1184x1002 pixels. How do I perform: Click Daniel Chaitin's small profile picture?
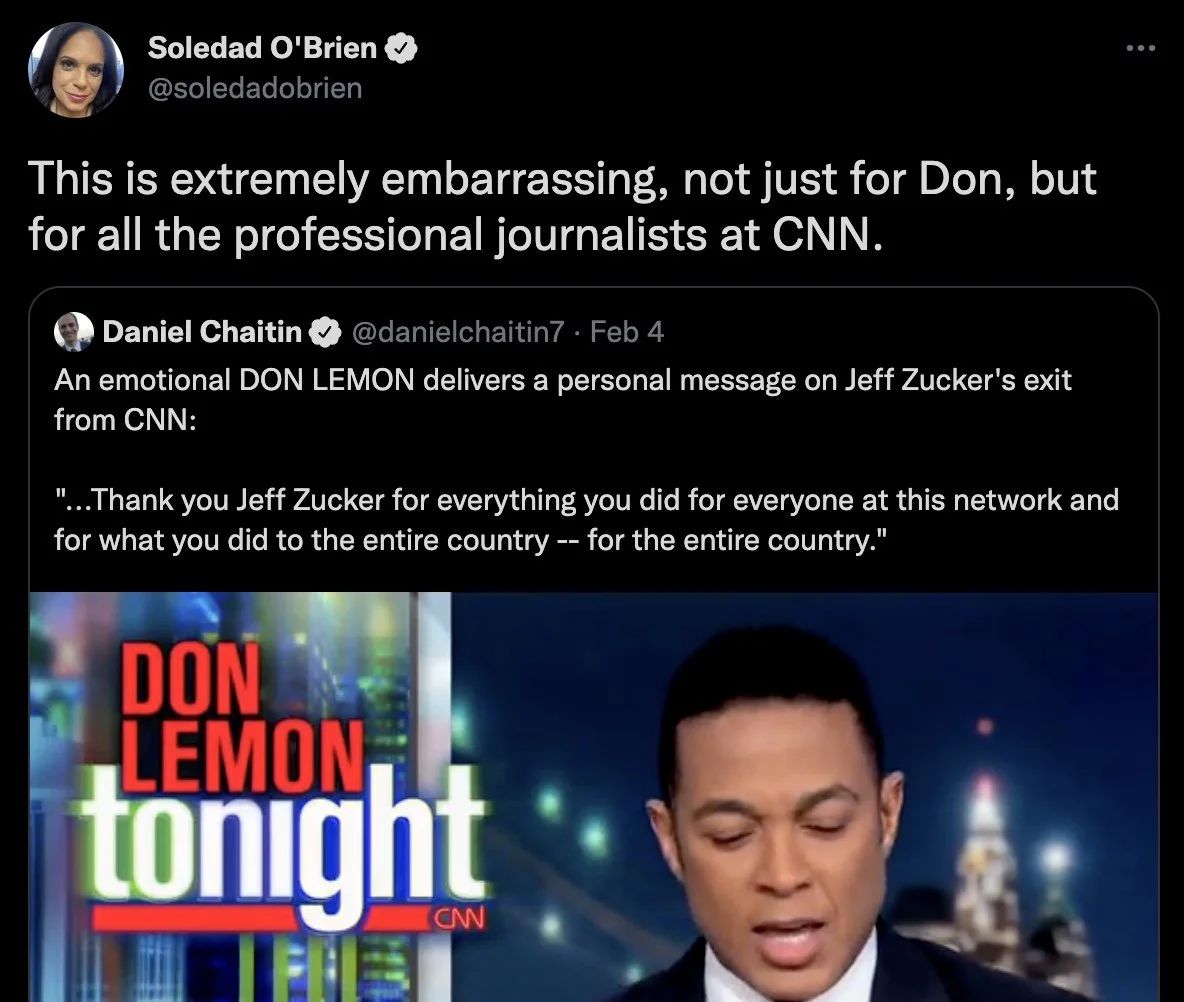(74, 331)
